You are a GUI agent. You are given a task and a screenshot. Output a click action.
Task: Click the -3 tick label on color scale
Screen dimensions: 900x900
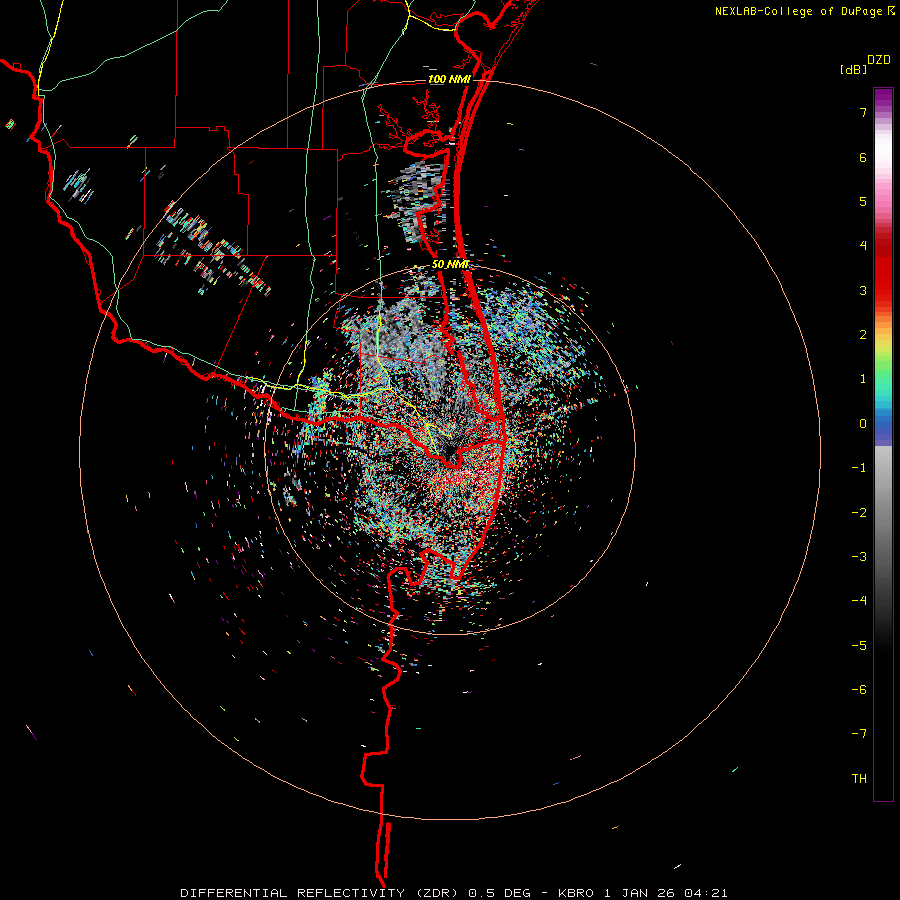click(859, 557)
